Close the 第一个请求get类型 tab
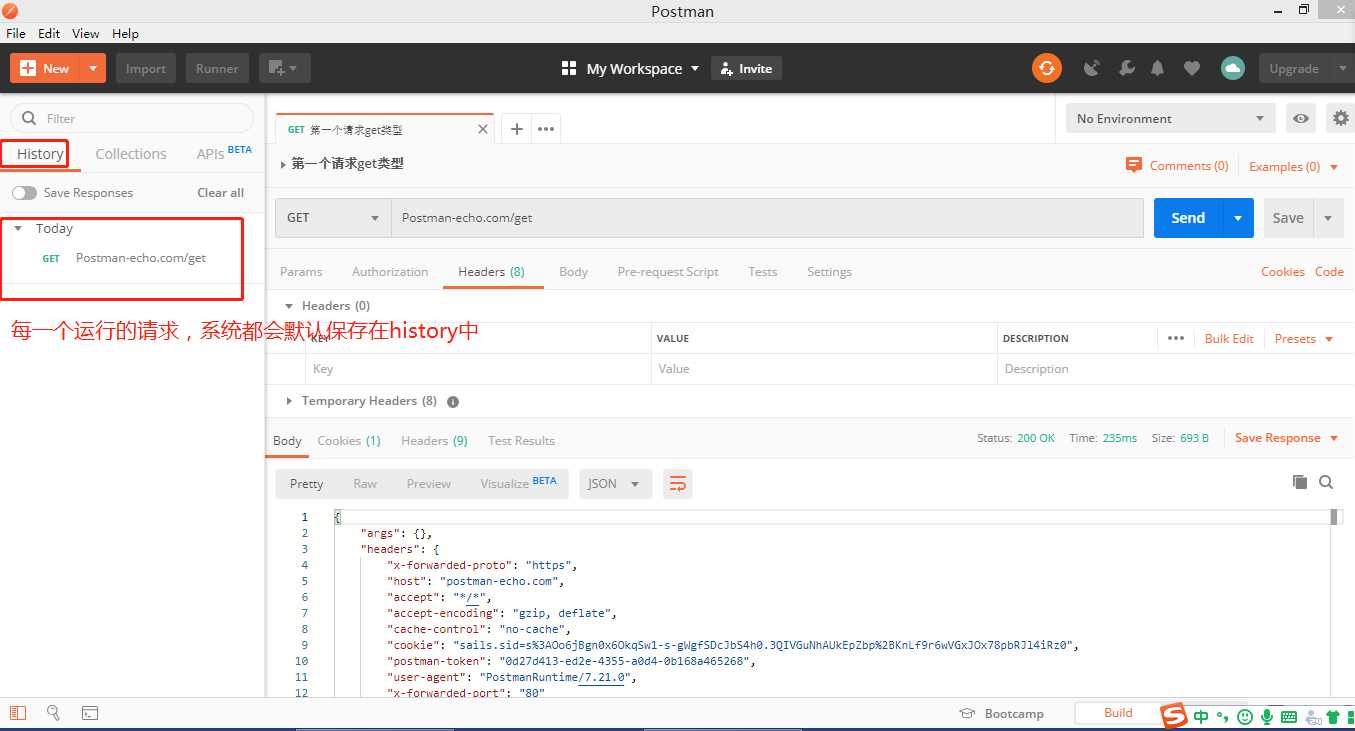This screenshot has width=1355, height=731. coord(483,129)
